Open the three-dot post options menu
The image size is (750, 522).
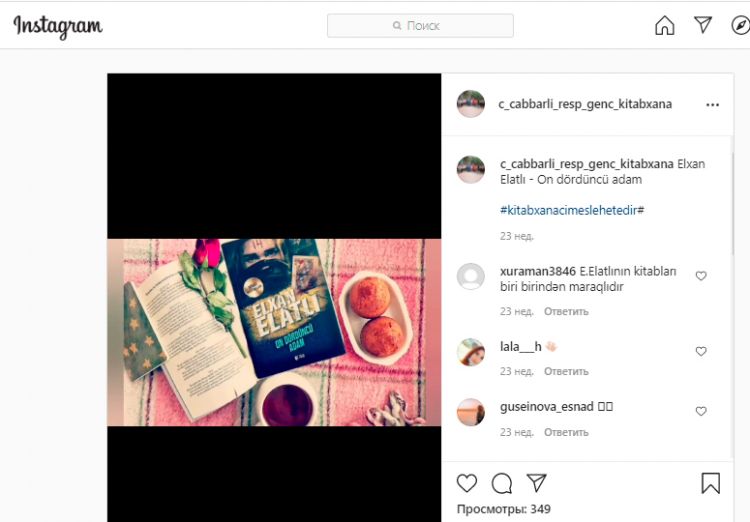(x=712, y=105)
